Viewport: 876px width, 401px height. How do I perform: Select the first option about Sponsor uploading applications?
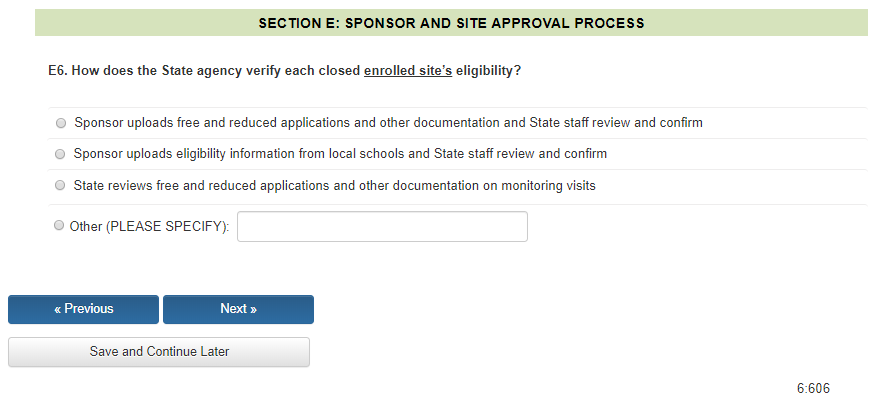pyautogui.click(x=62, y=123)
